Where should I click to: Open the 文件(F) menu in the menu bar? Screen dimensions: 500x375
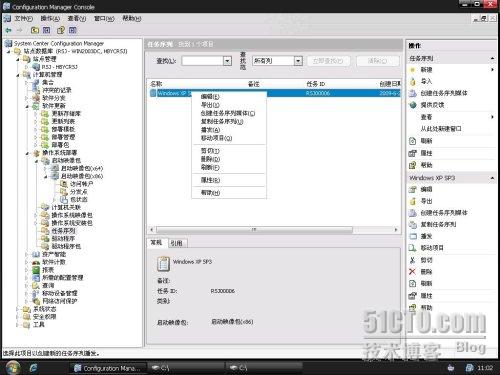(x=23, y=19)
